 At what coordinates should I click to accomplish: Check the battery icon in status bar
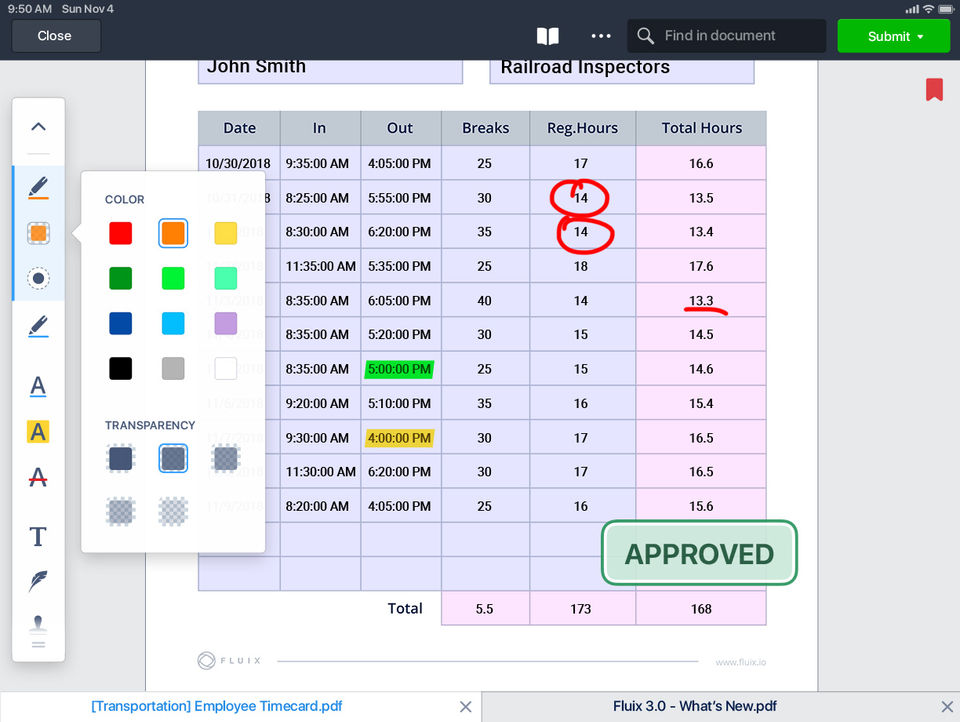coord(946,9)
